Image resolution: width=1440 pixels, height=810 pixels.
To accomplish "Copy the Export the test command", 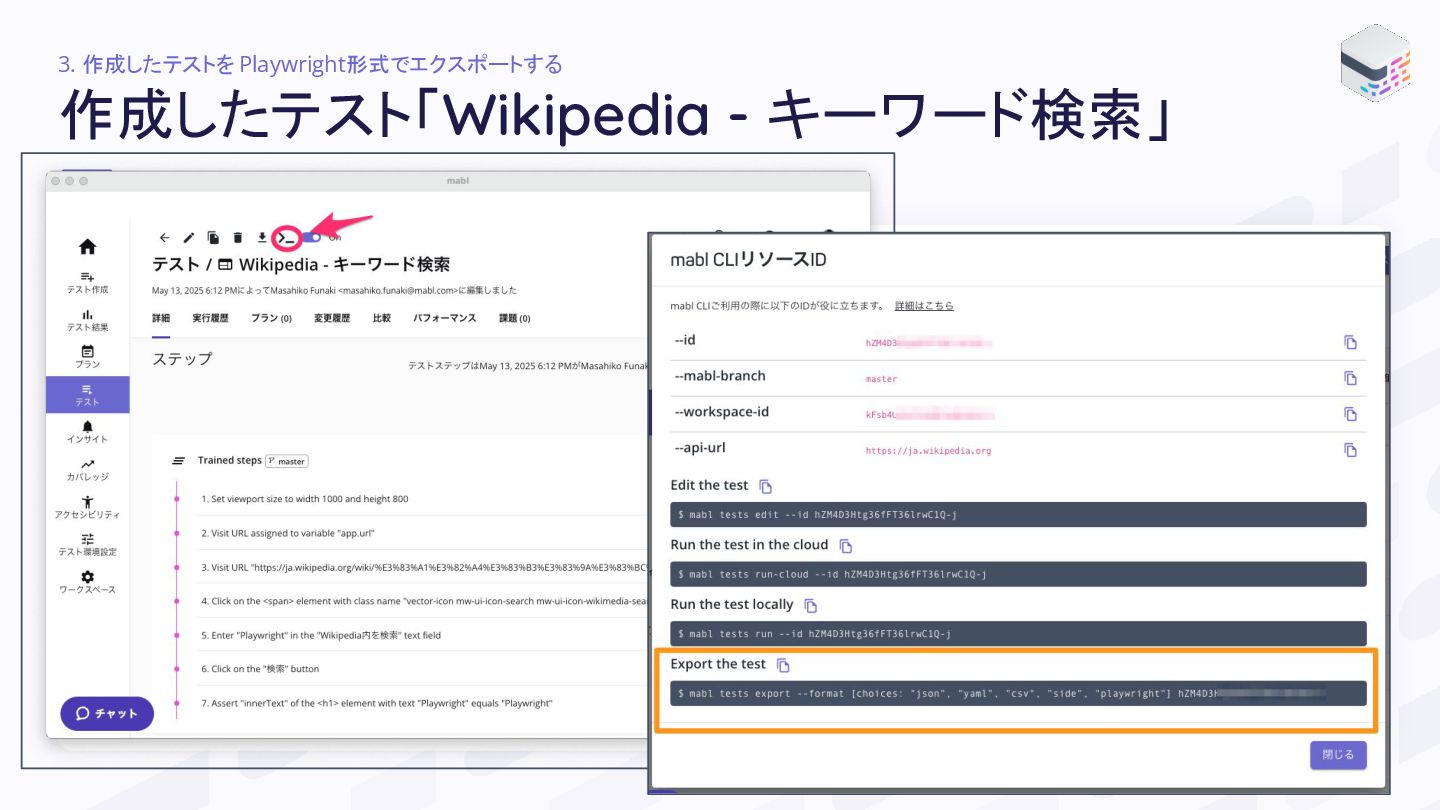I will (784, 665).
